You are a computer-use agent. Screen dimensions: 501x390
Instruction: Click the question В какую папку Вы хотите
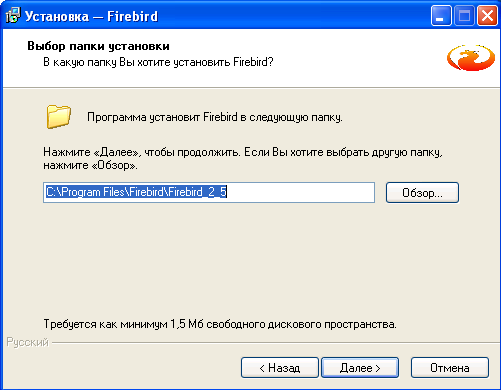pyautogui.click(x=158, y=62)
